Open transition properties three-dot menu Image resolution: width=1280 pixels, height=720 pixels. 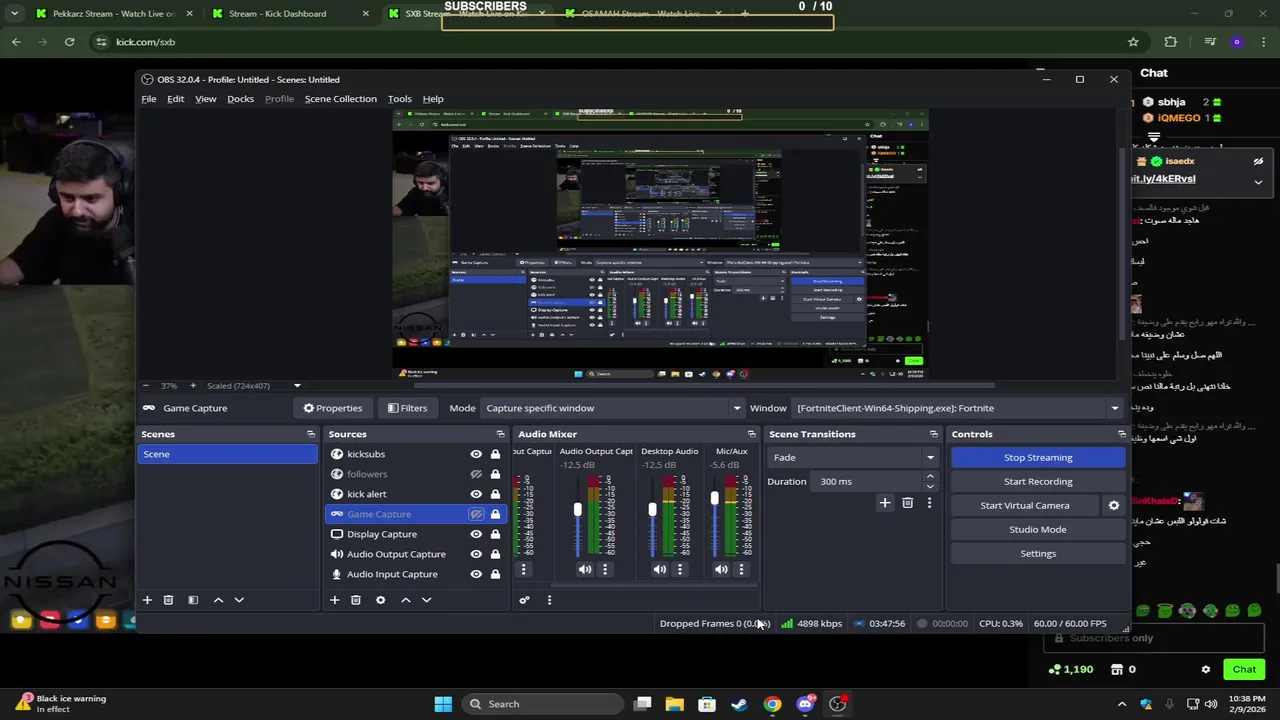coord(929,503)
